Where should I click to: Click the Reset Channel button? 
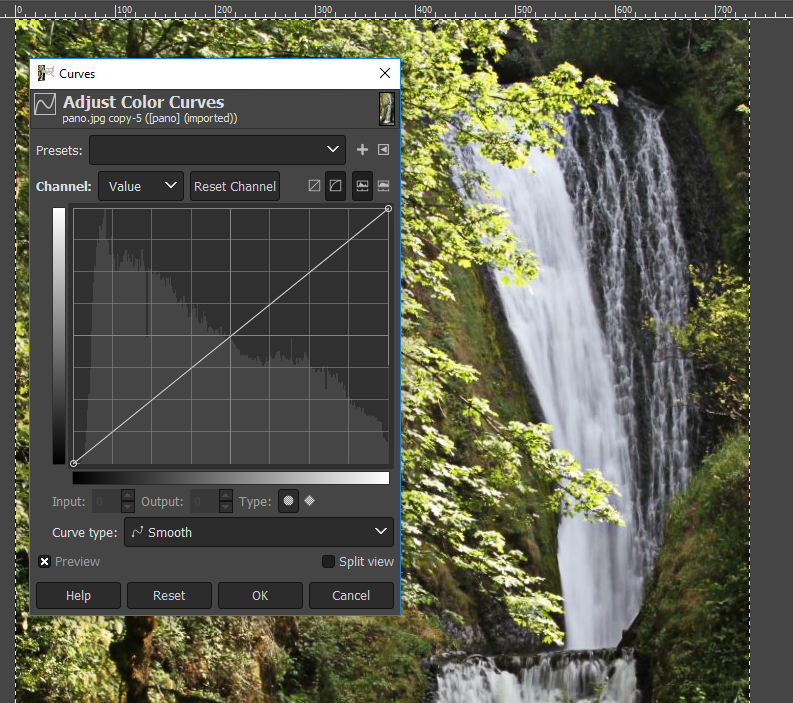pyautogui.click(x=235, y=186)
